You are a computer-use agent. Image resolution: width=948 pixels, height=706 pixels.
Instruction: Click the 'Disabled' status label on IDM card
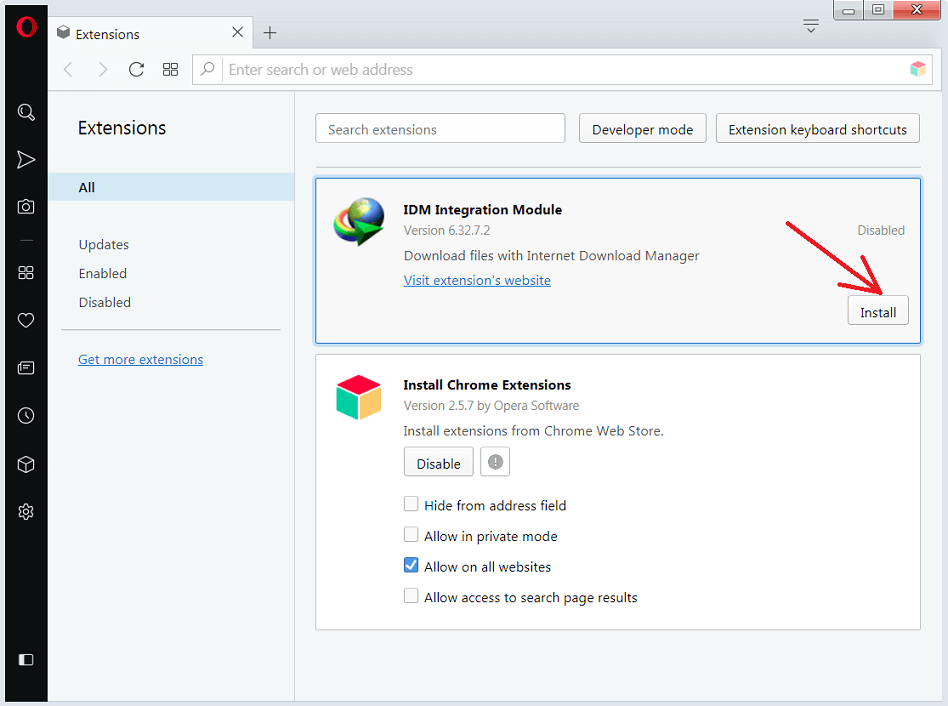(881, 230)
